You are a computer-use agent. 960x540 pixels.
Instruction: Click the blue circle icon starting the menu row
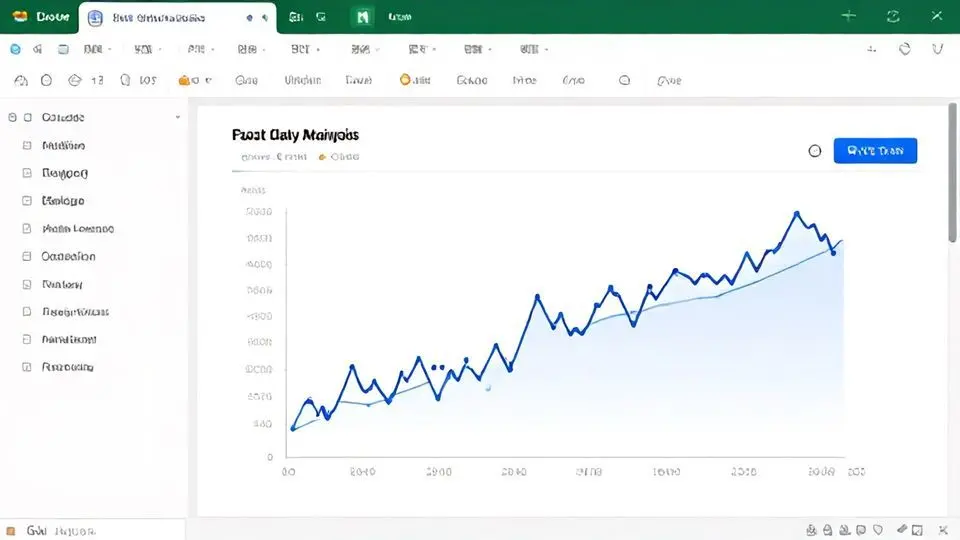[x=14, y=49]
